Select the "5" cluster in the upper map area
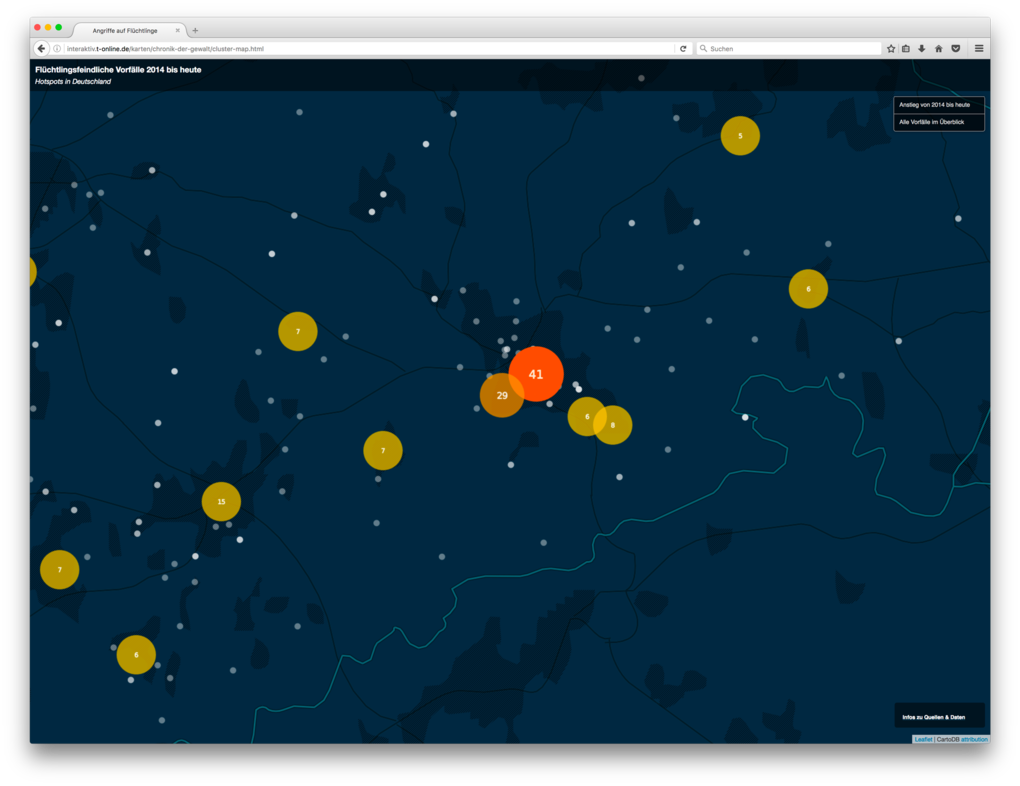Image resolution: width=1020 pixels, height=786 pixels. (739, 135)
